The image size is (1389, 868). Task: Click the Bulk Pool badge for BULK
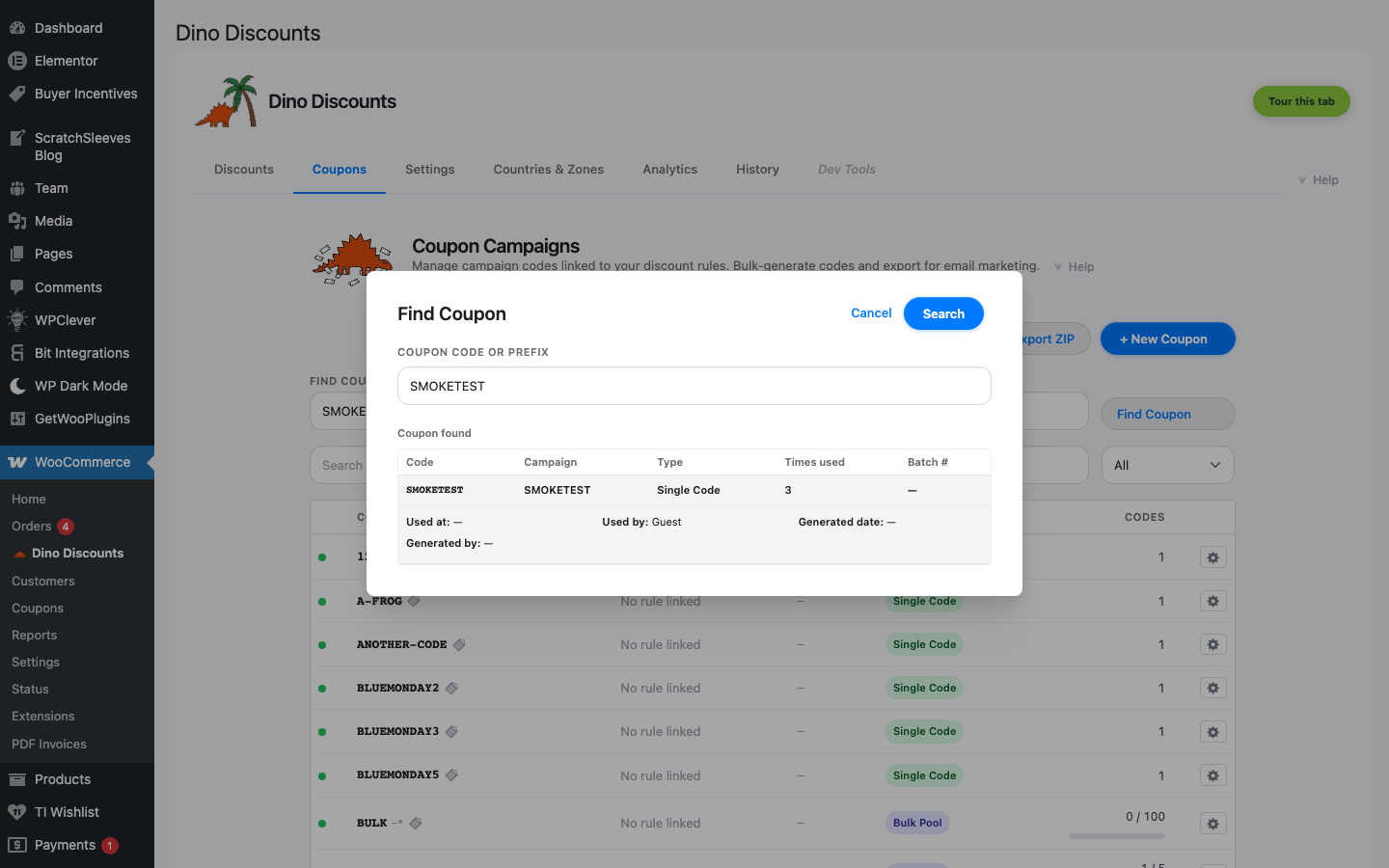point(917,823)
